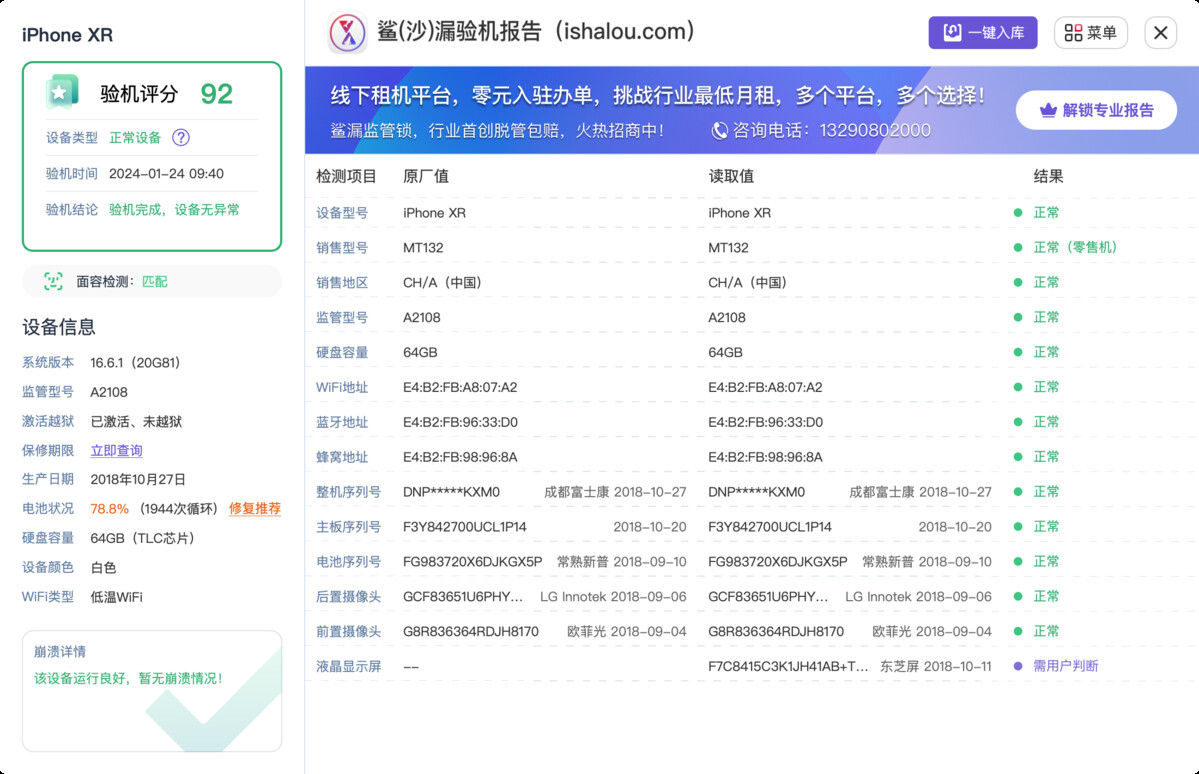Close the report window
The width and height of the screenshot is (1199, 774).
pos(1160,33)
